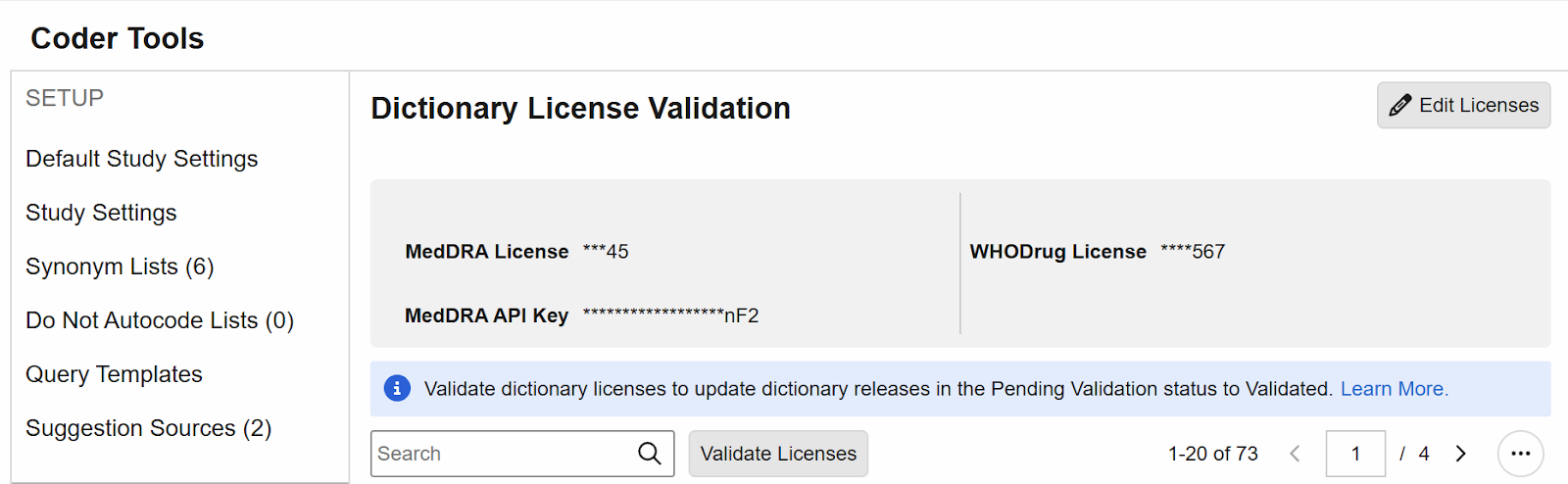The width and height of the screenshot is (1568, 484).
Task: Click the Edit Licenses button
Action: [1463, 105]
